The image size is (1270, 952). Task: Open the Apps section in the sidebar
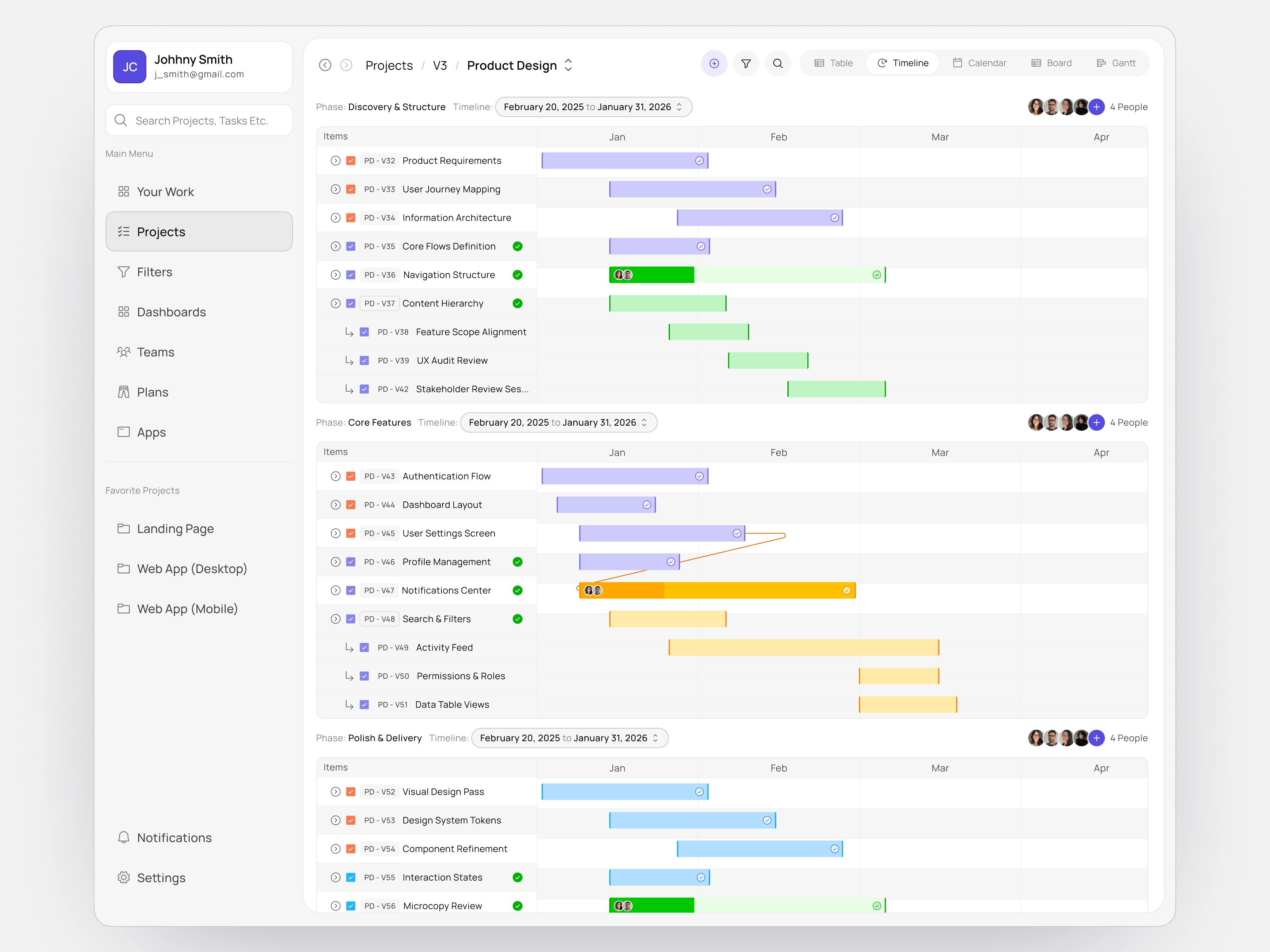(x=150, y=432)
